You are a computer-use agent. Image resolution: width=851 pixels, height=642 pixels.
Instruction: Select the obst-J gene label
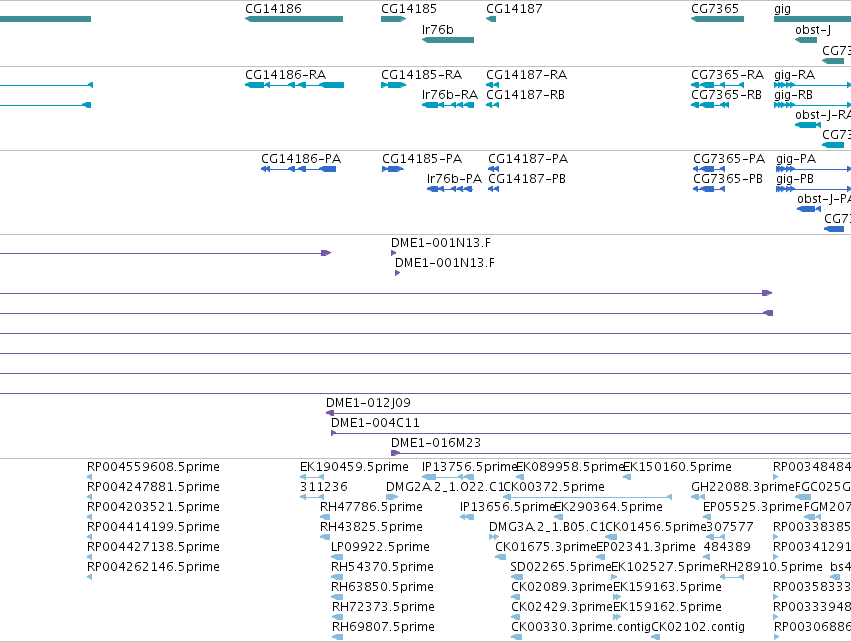click(x=812, y=30)
